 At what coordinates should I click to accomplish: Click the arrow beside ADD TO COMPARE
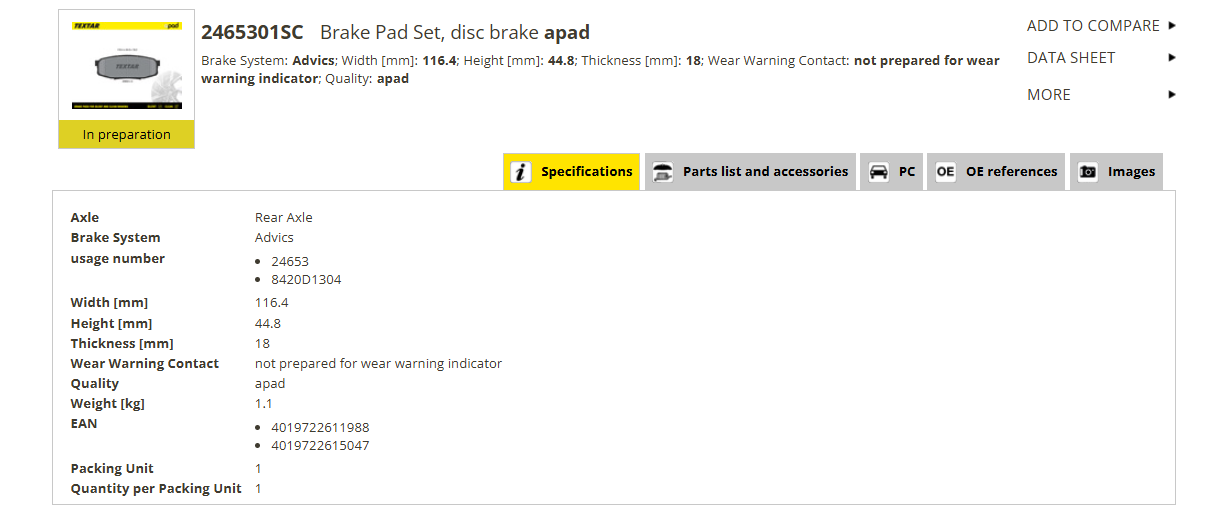click(x=1172, y=26)
